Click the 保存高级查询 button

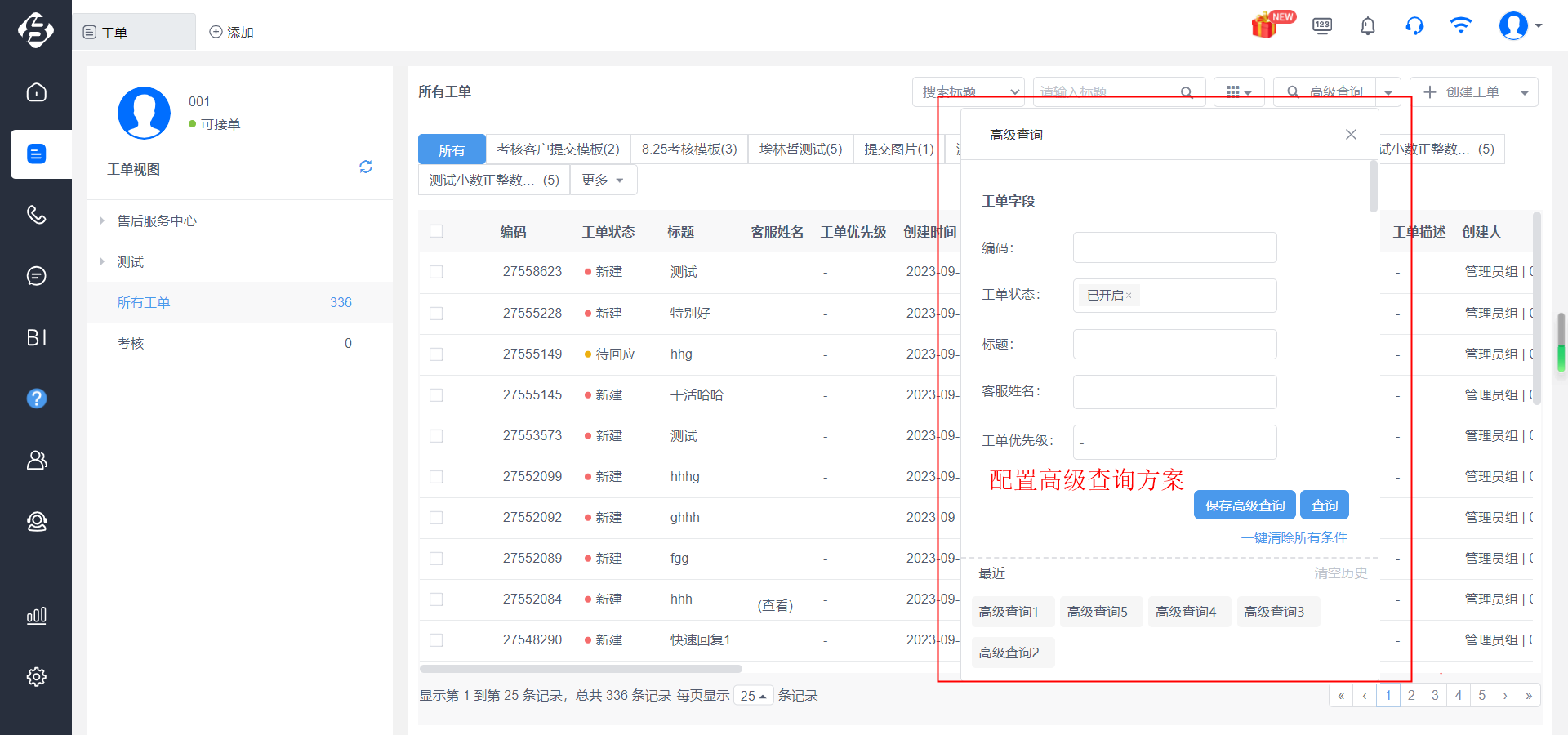1245,506
